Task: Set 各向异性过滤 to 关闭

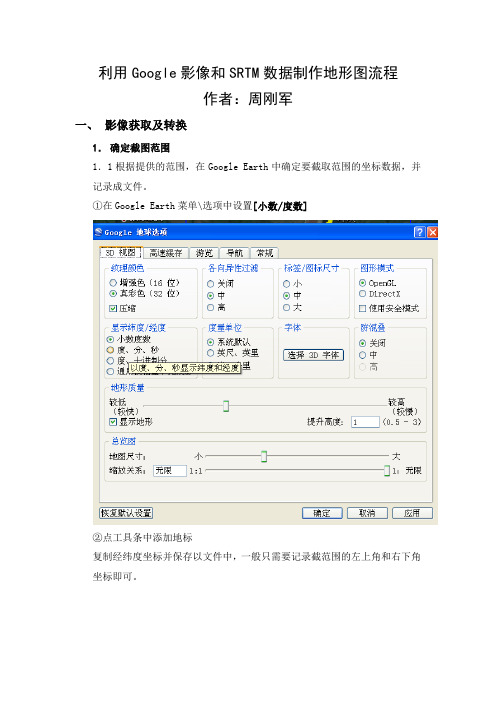Action: [220, 283]
